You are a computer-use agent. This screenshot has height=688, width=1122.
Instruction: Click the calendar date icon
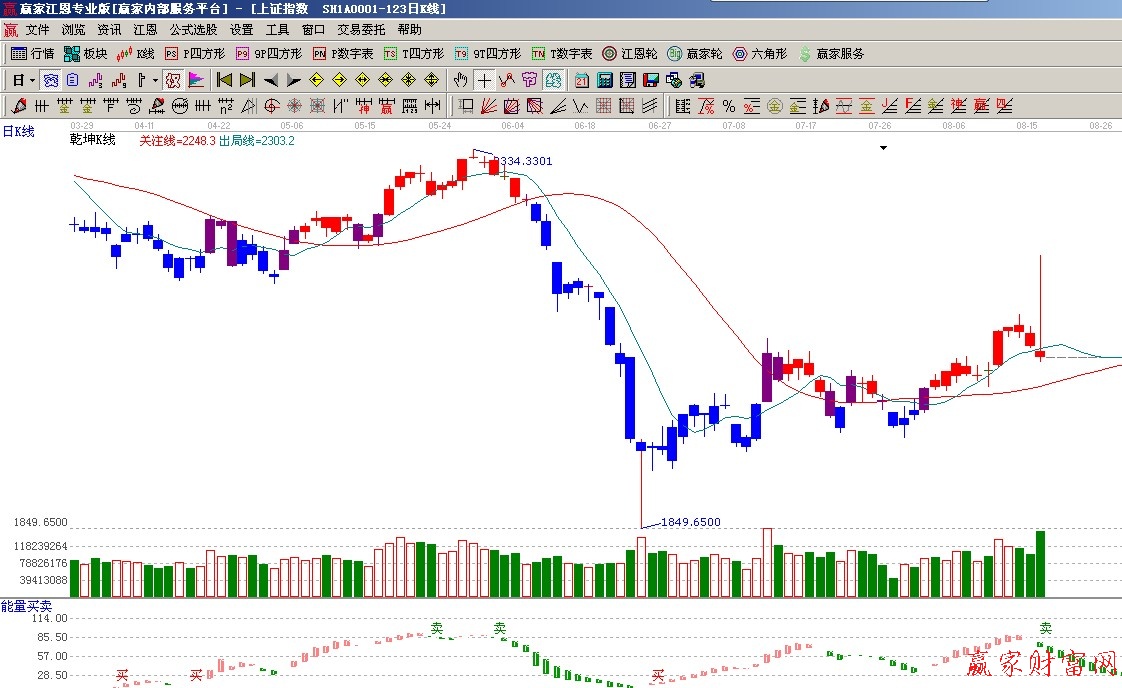582,80
